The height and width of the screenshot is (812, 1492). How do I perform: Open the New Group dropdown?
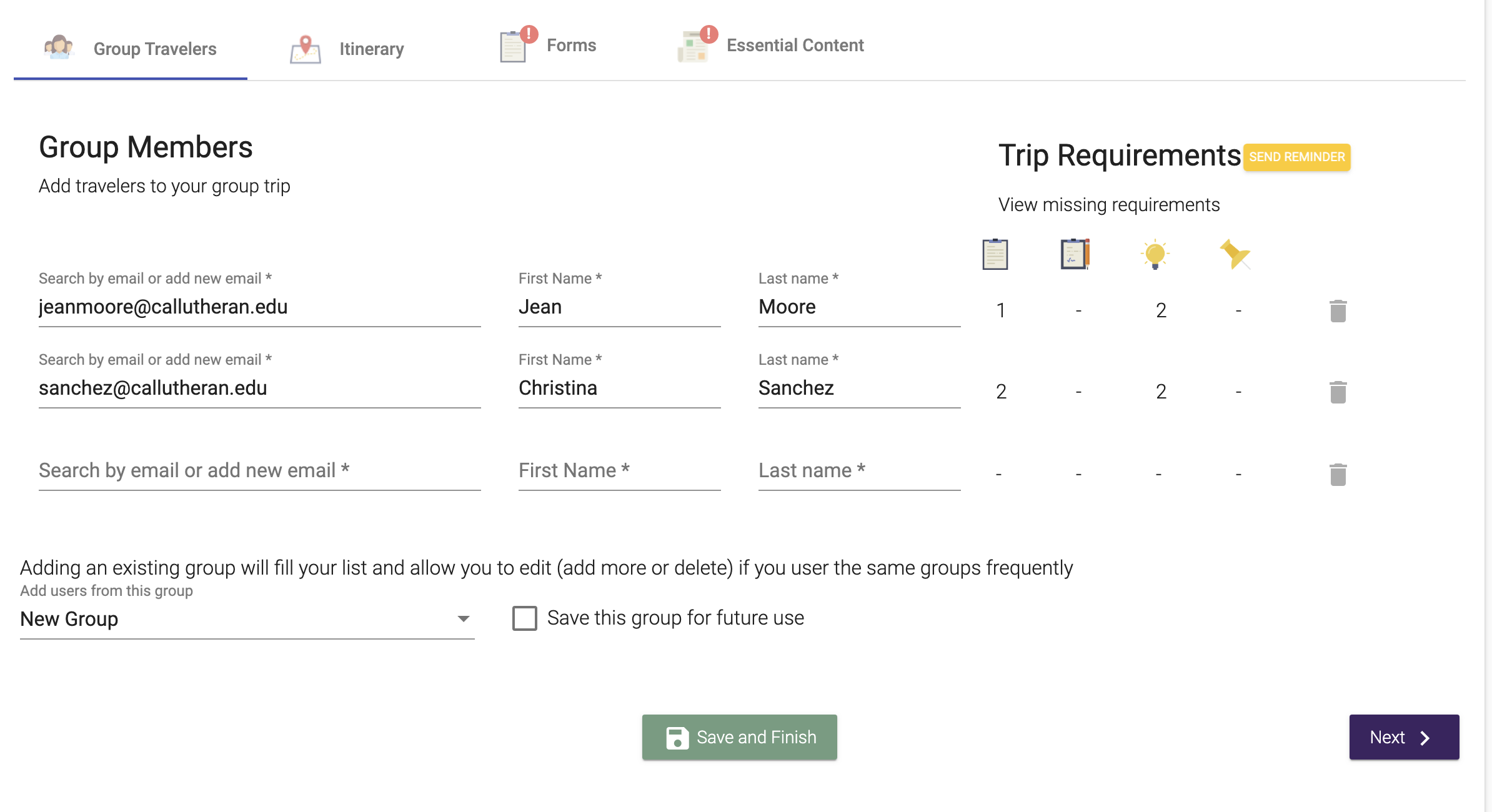[248, 619]
